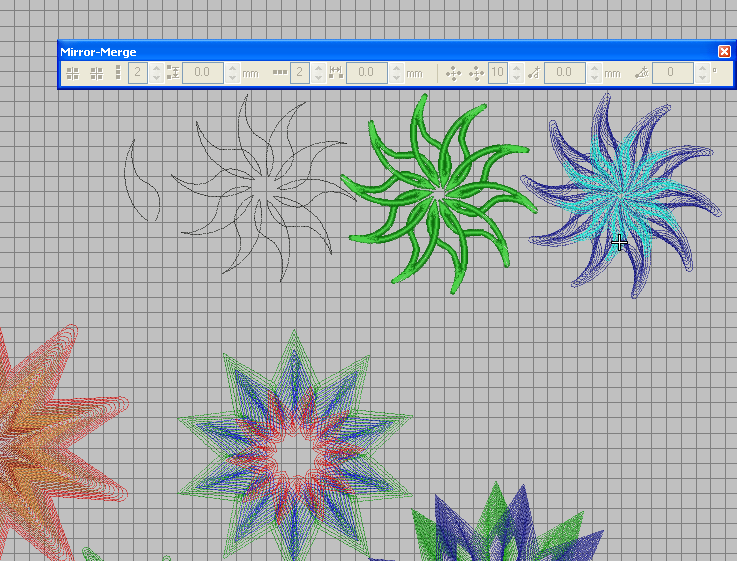Increase the row spacing value with up arrow
This screenshot has height=561, width=737.
(232, 68)
